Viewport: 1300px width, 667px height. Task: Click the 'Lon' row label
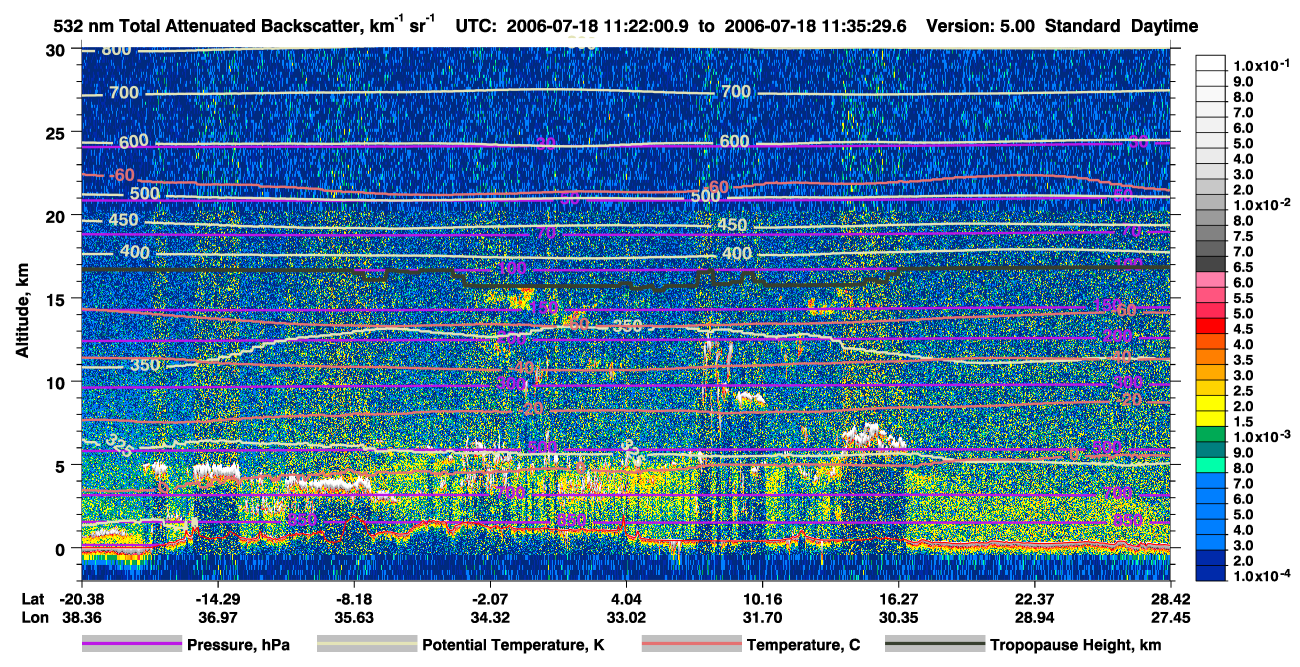pos(33,617)
